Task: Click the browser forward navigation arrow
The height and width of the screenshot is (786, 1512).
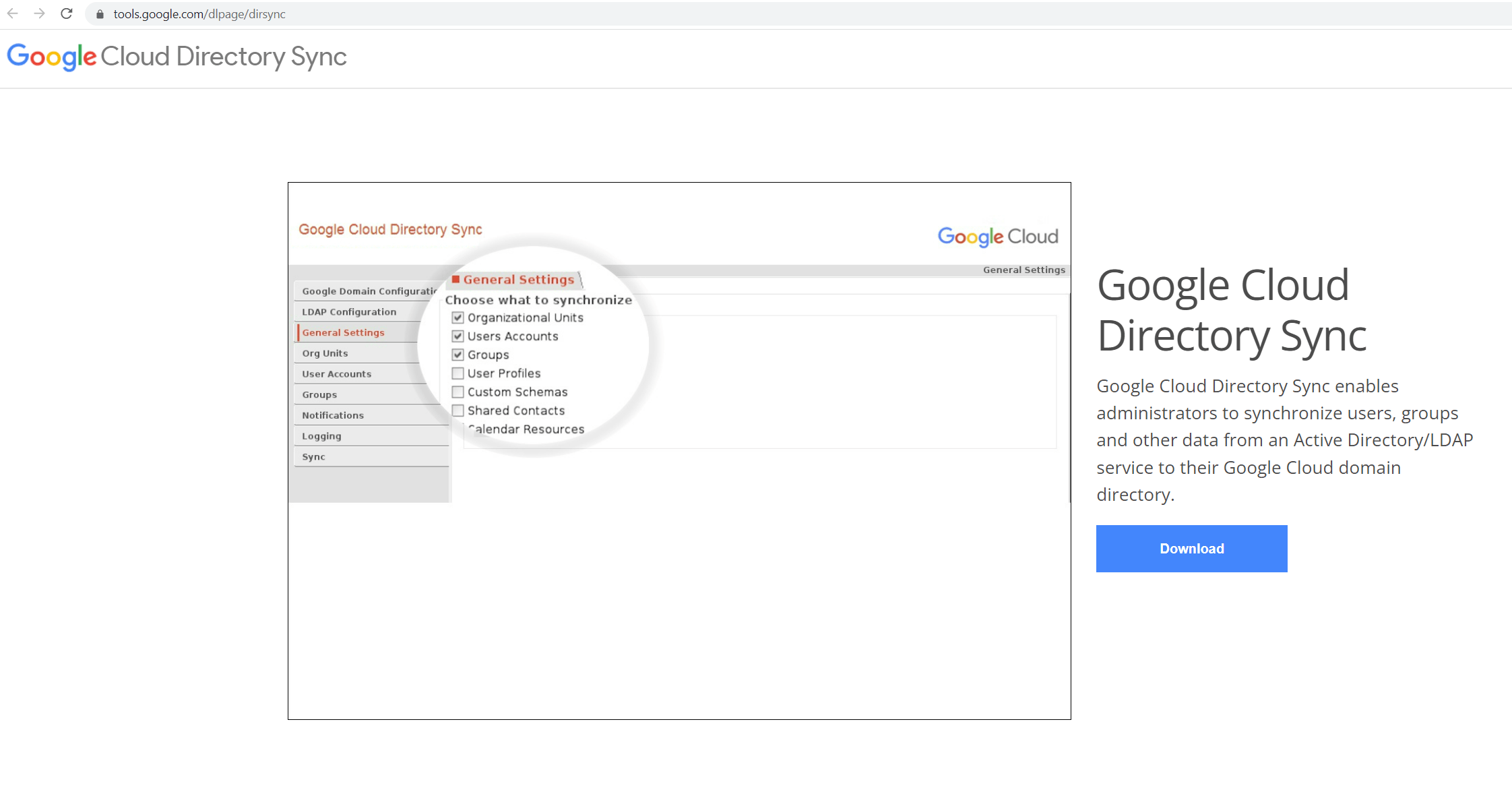Action: 40,13
